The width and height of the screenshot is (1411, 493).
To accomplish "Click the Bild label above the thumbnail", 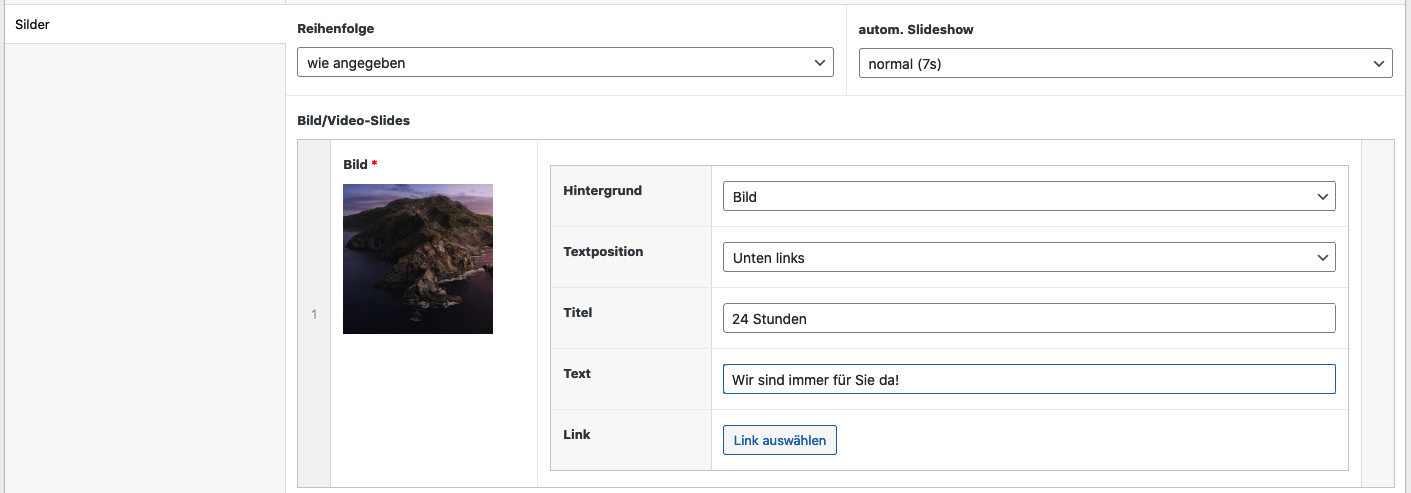I will (355, 165).
